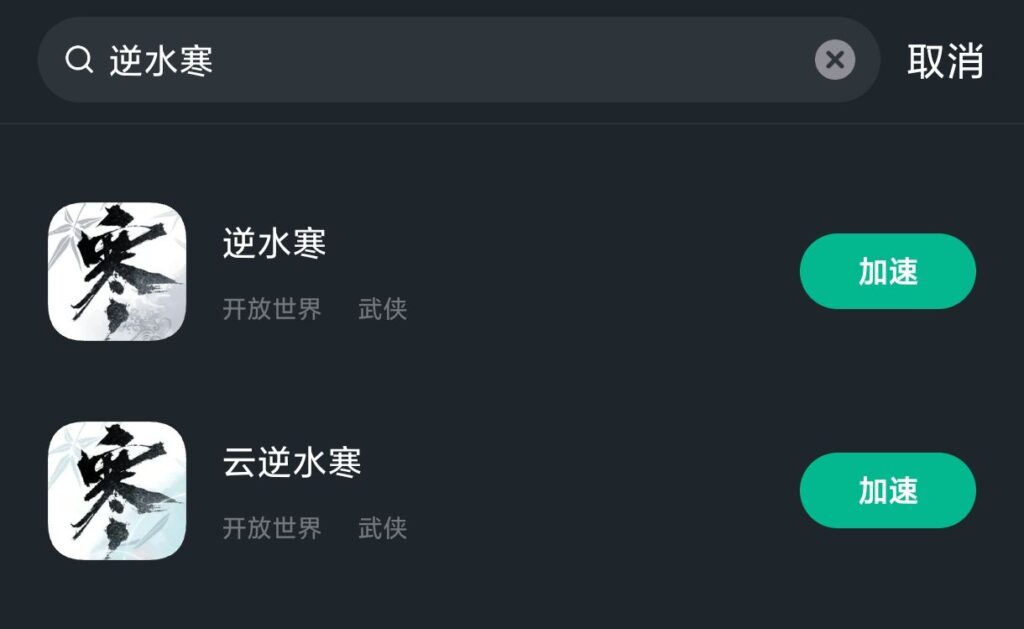Place the cursor after 寒 in the search text
The width and height of the screenshot is (1024, 629).
point(216,61)
